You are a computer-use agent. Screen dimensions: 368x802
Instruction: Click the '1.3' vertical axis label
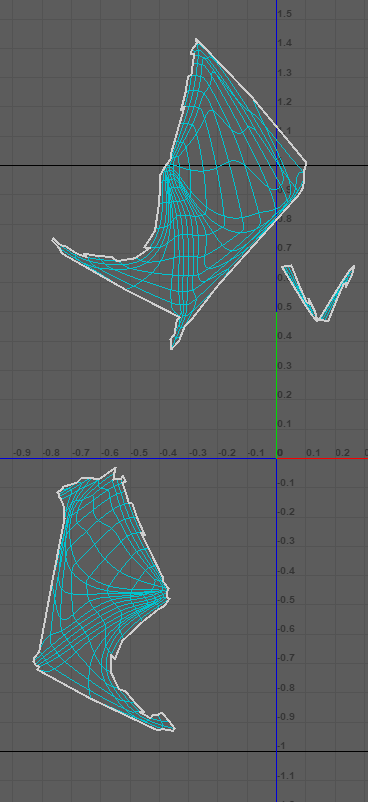(x=285, y=73)
